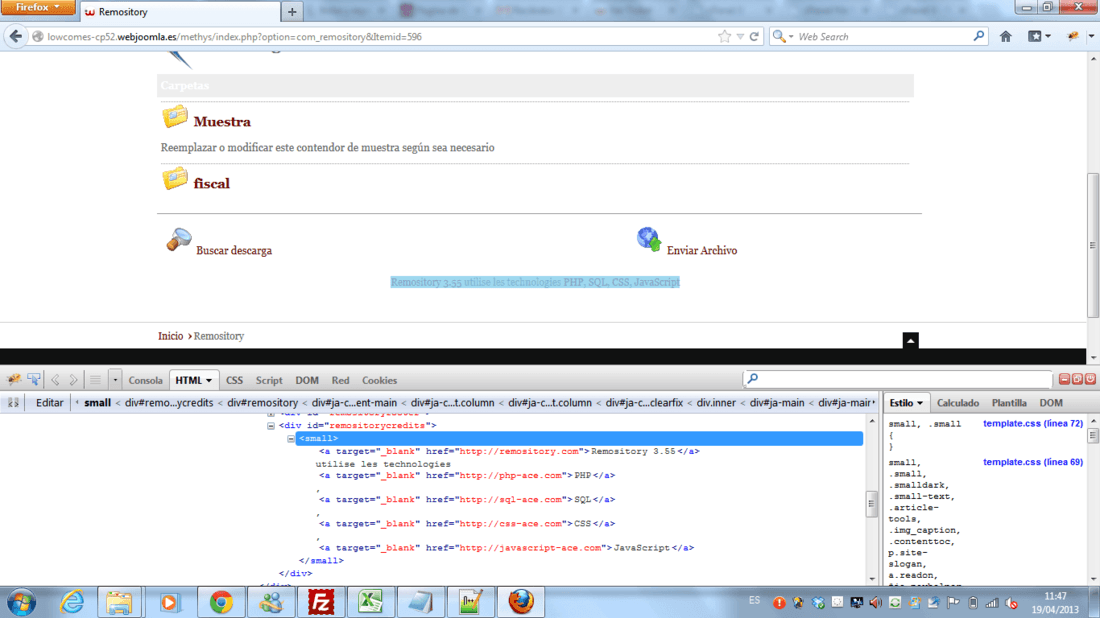Click the Editar button
The image size is (1100, 618).
tap(49, 403)
